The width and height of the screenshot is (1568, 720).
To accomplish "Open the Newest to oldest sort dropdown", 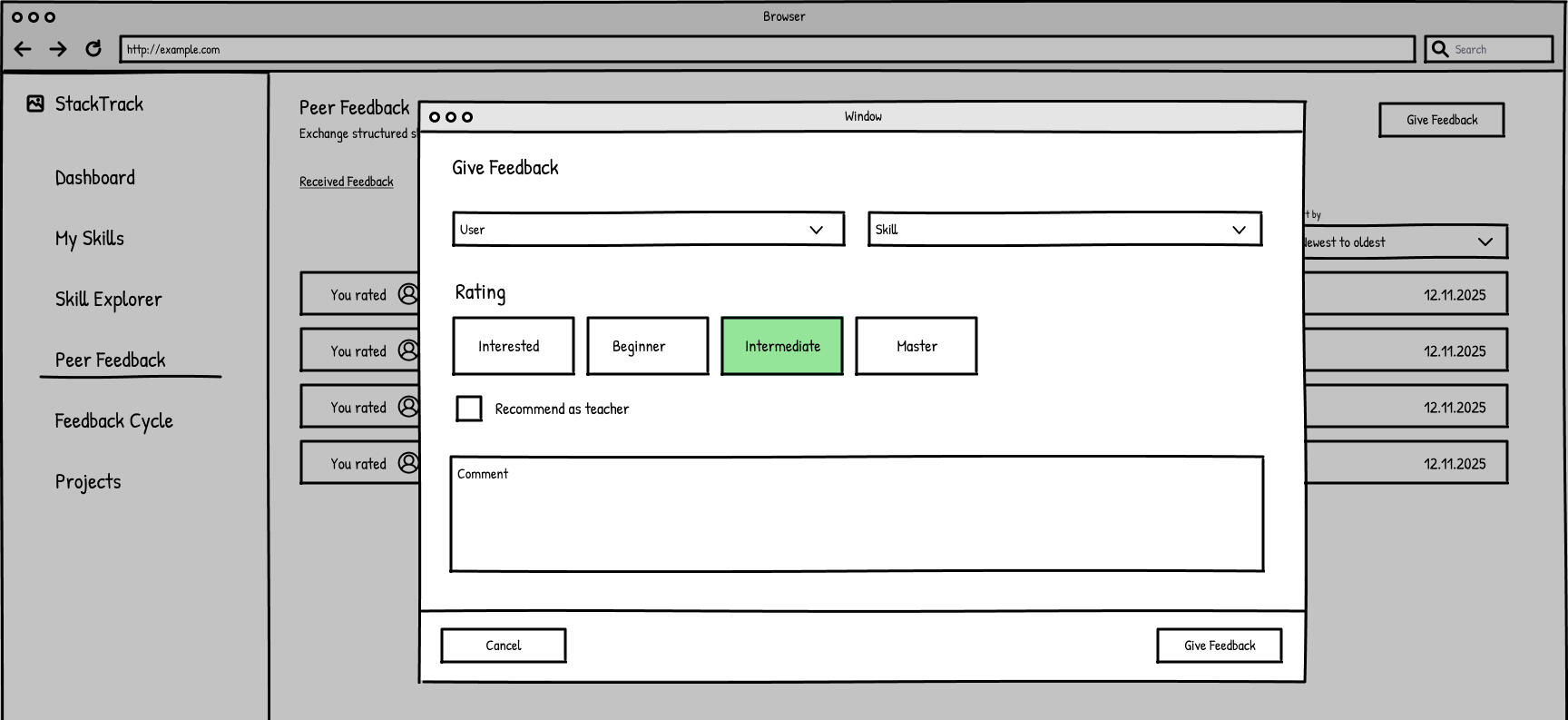I will [x=1406, y=242].
